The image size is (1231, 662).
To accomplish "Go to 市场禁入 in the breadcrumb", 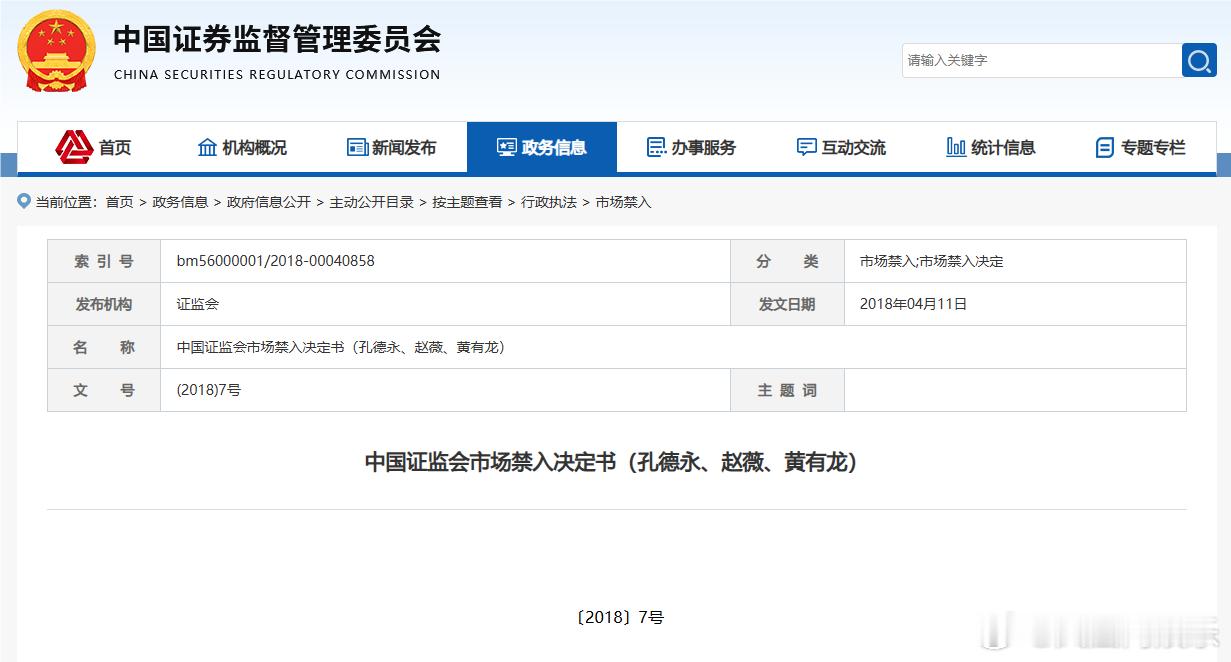I will click(x=623, y=202).
